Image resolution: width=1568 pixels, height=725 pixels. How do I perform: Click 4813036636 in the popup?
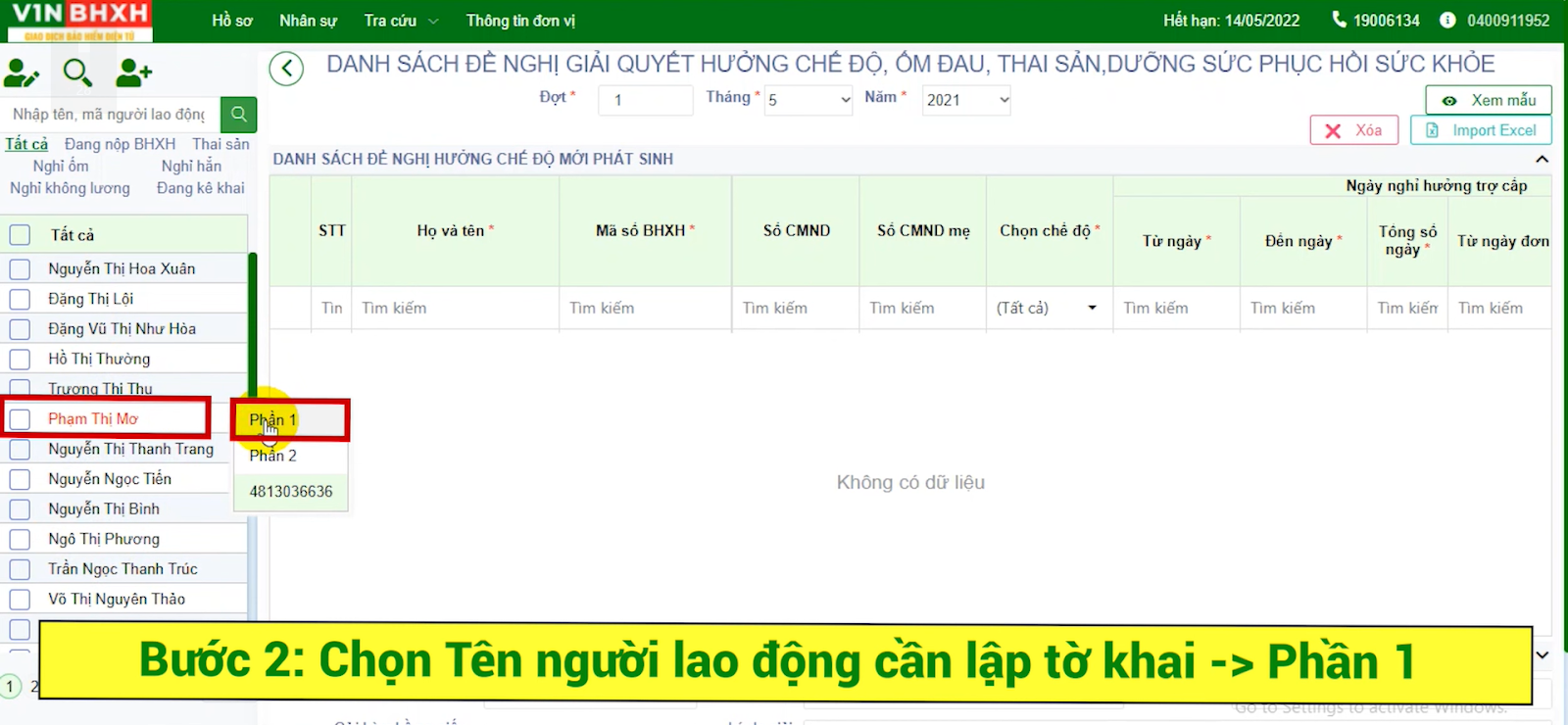pyautogui.click(x=290, y=491)
